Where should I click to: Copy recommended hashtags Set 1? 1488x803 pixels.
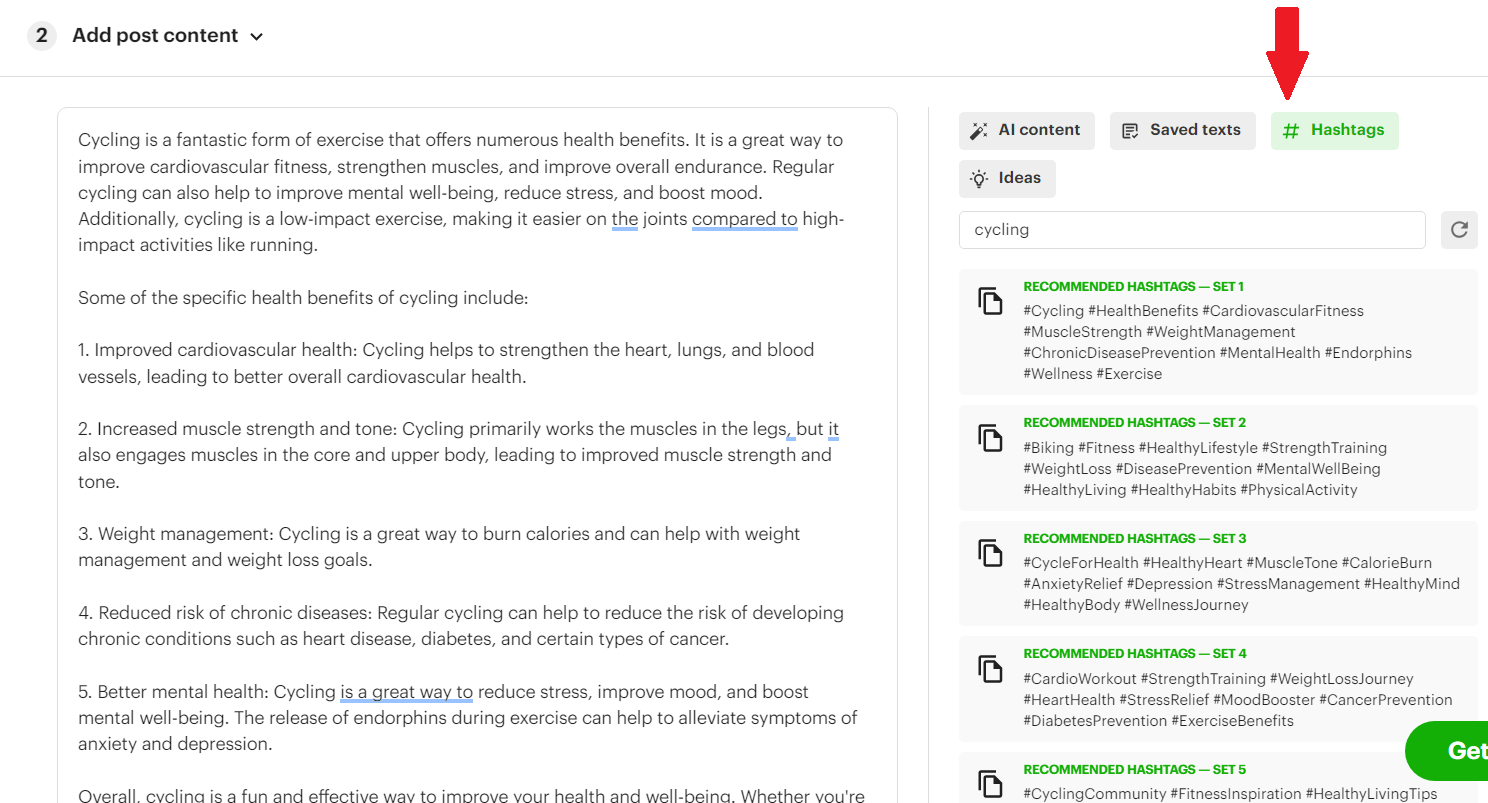pos(990,301)
